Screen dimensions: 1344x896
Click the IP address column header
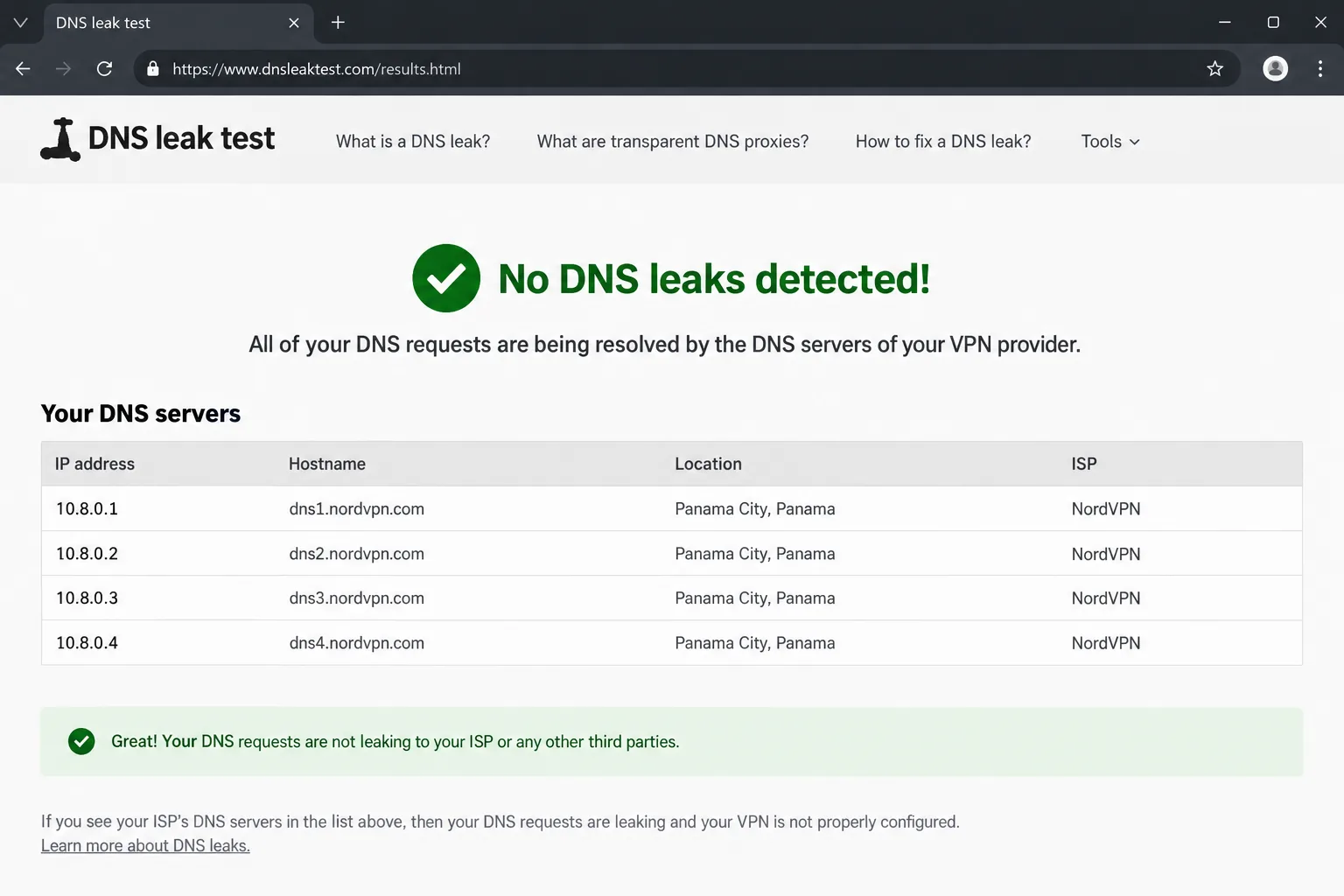click(94, 464)
